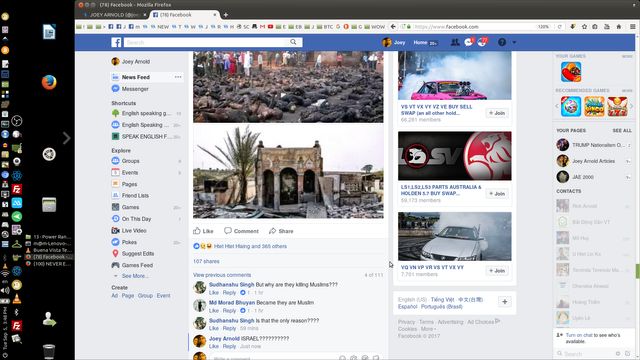Expand View previous comments

(x=222, y=275)
